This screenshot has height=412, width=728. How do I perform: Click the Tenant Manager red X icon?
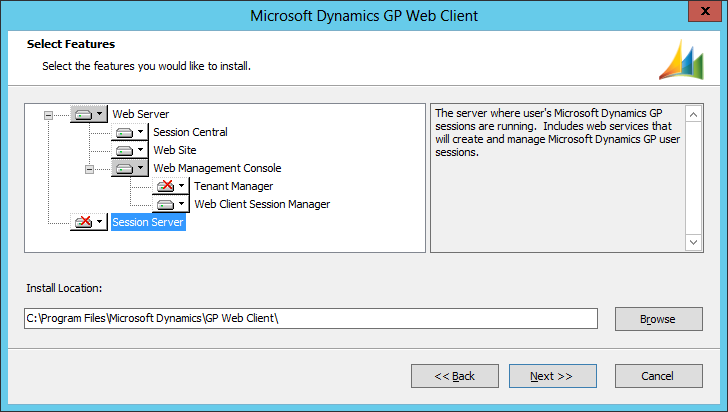pos(170,186)
